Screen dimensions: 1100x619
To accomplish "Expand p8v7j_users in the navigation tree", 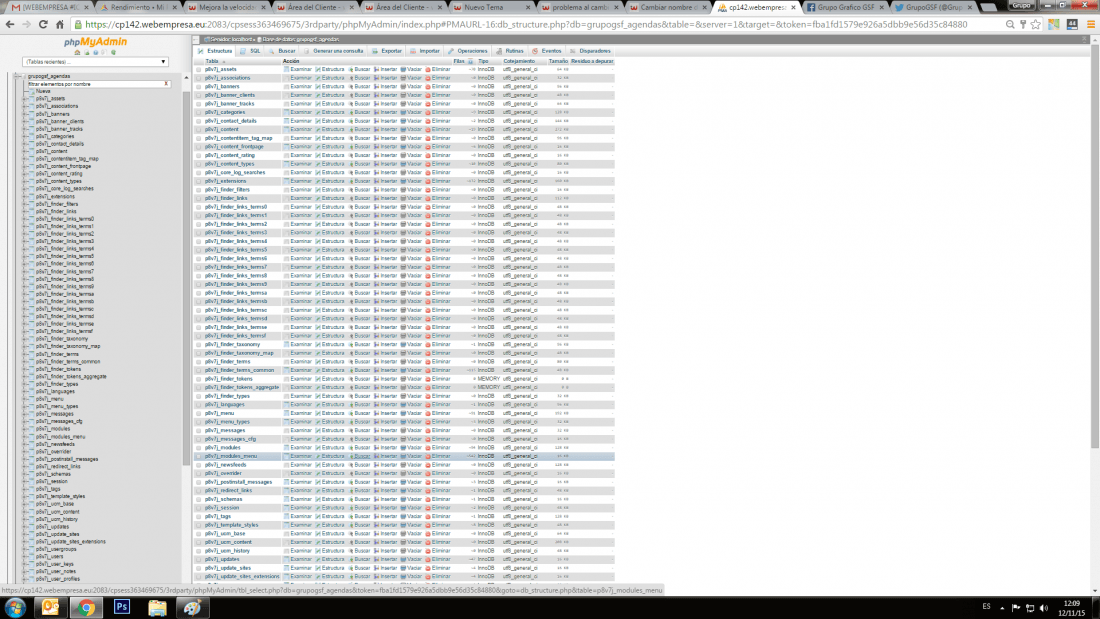I will pos(26,557).
